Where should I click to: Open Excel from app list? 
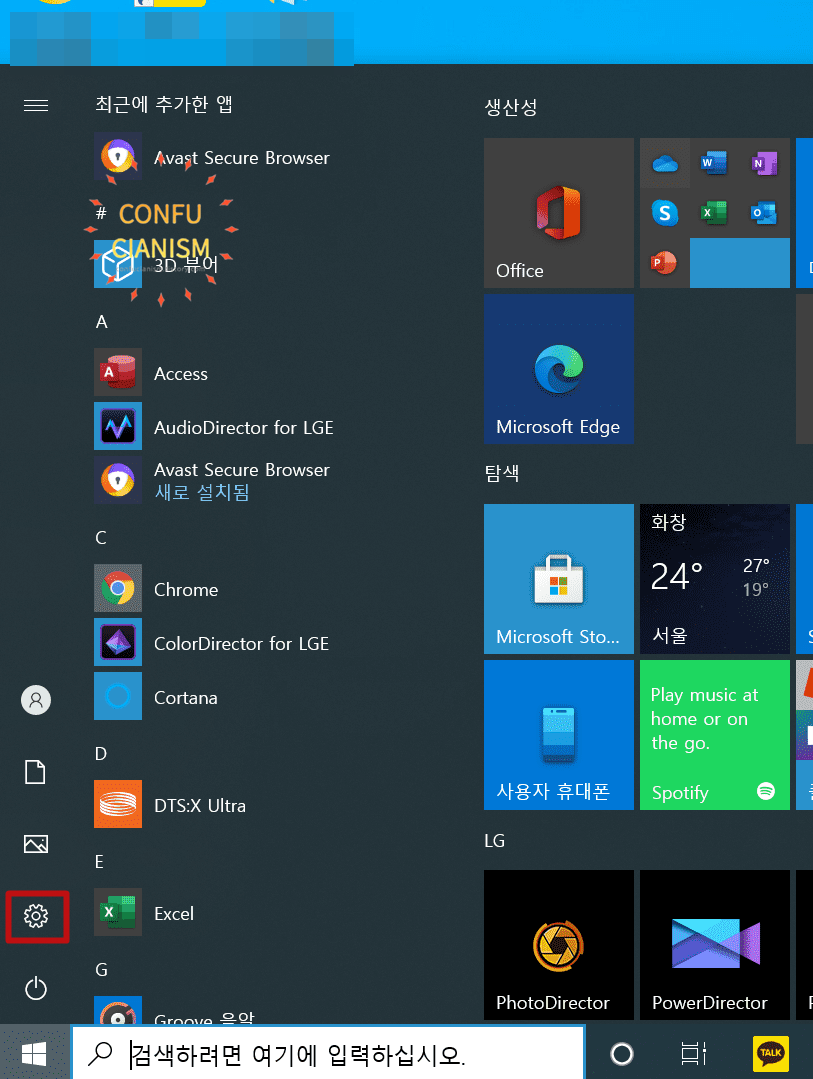[145, 912]
